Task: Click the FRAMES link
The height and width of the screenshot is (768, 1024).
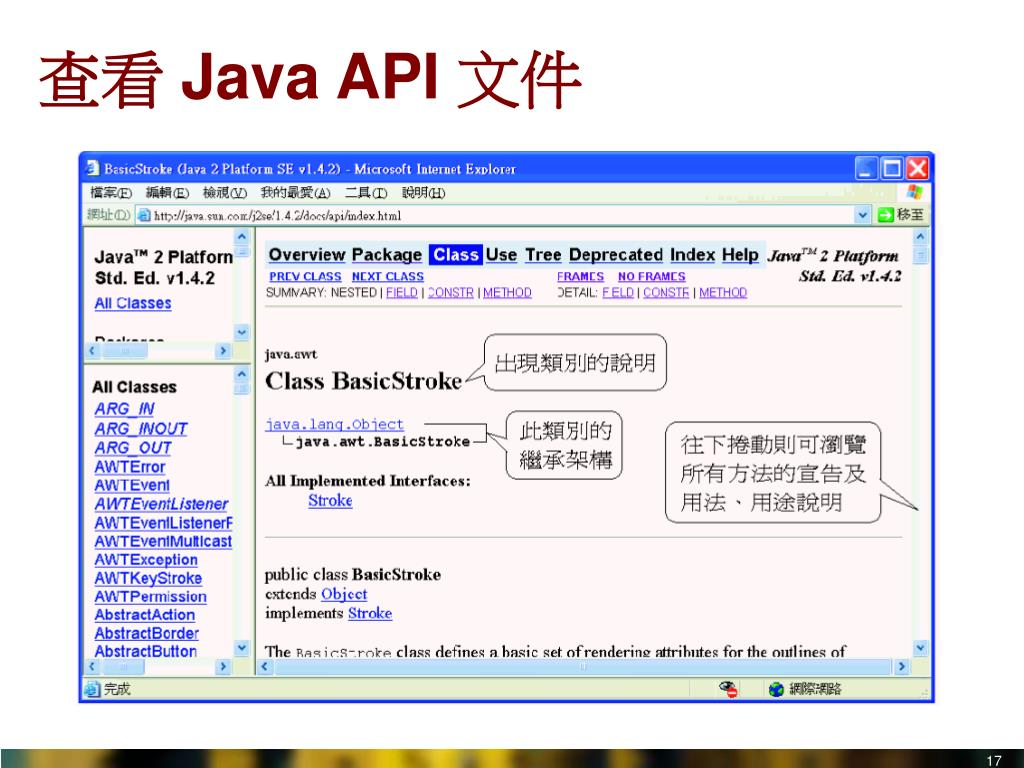Action: pos(580,276)
